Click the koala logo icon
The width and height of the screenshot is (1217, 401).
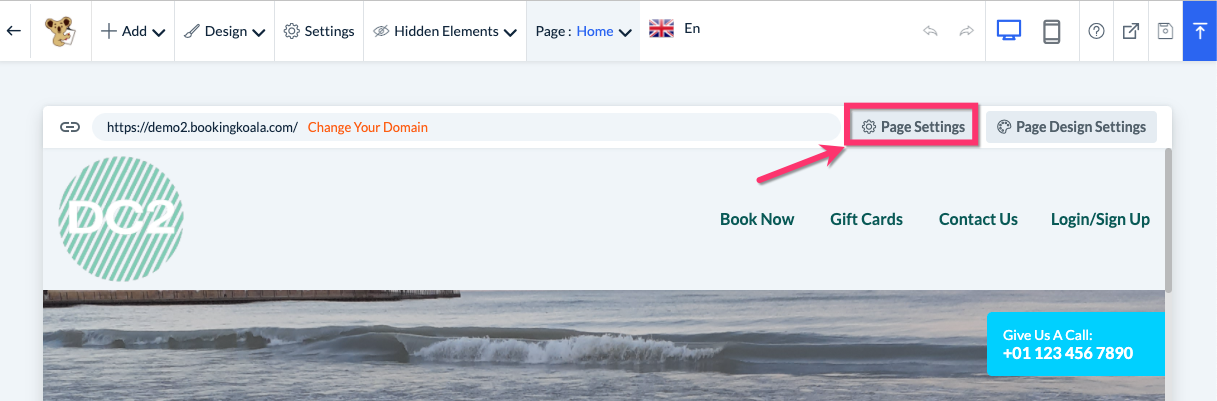tap(61, 31)
